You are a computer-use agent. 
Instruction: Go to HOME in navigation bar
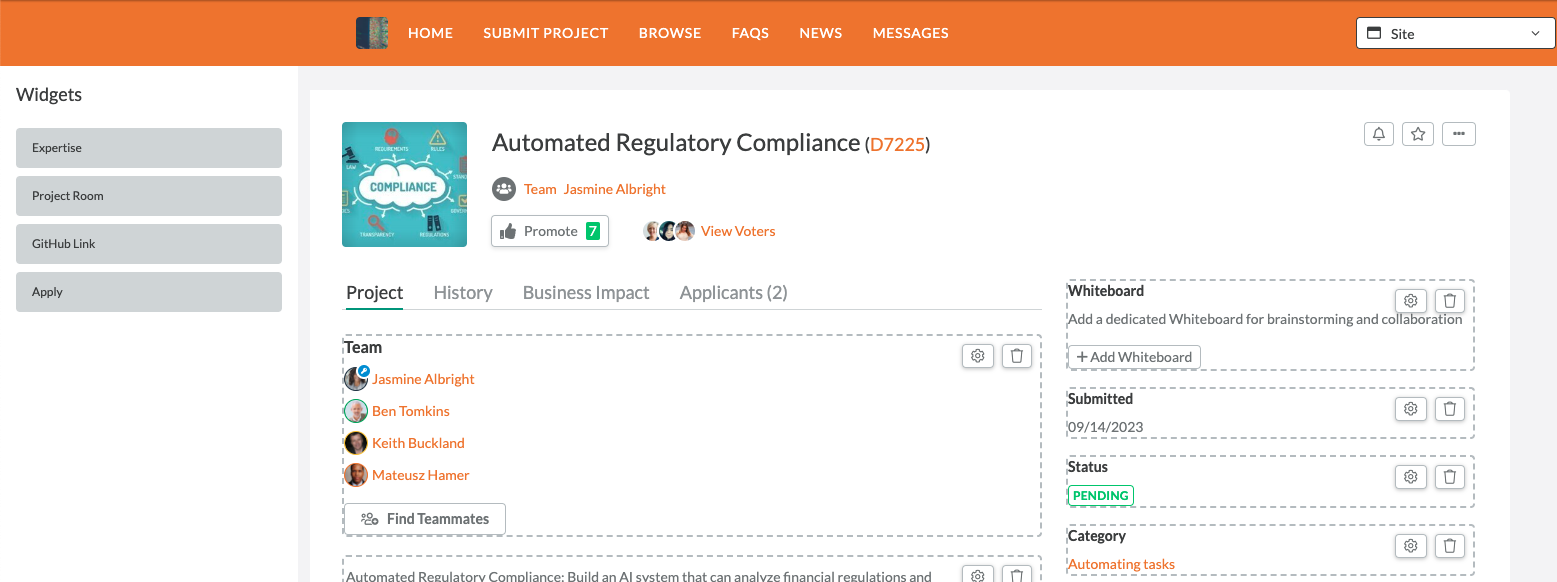[x=430, y=33]
